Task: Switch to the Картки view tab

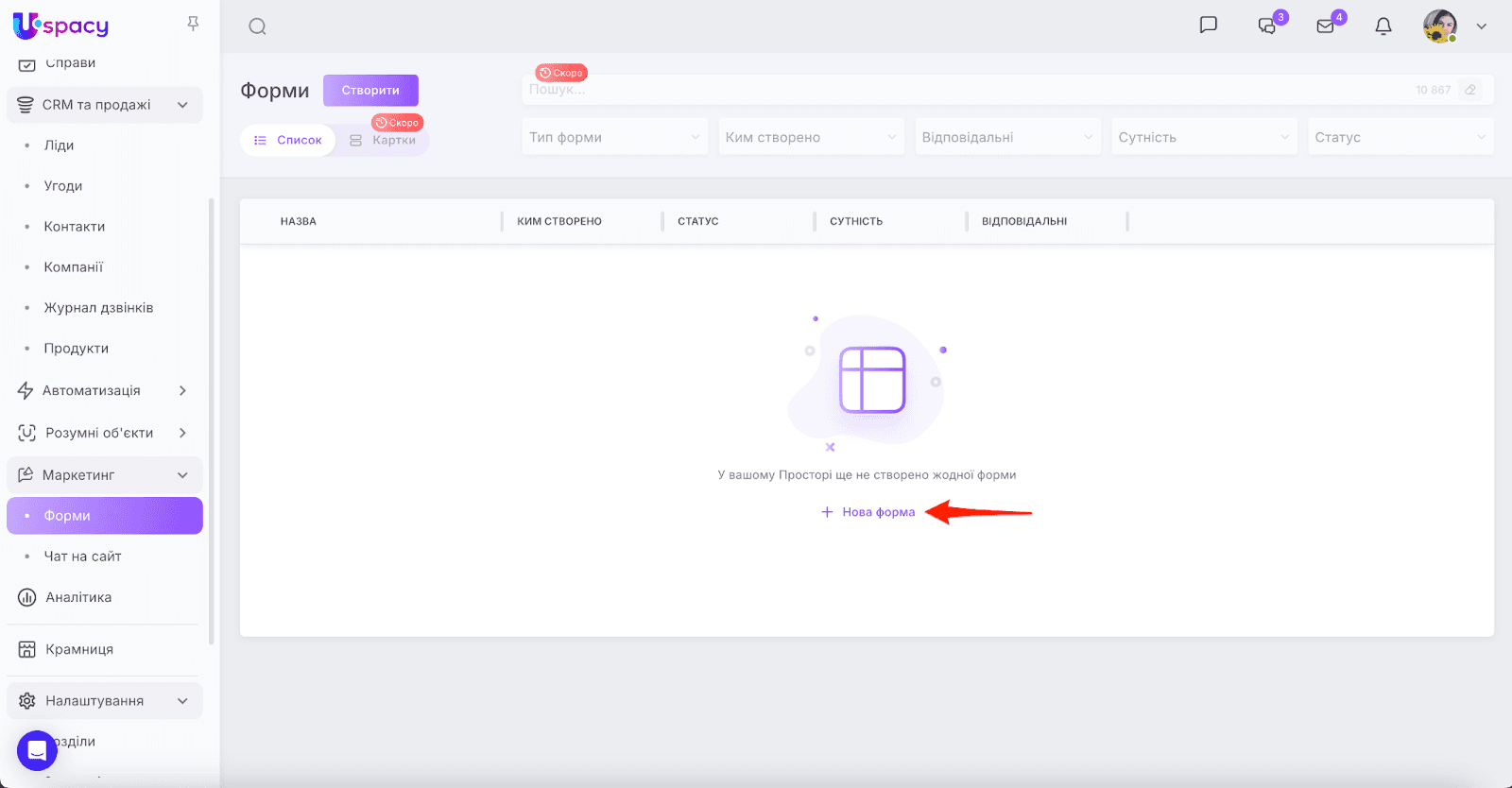Action: click(x=383, y=140)
